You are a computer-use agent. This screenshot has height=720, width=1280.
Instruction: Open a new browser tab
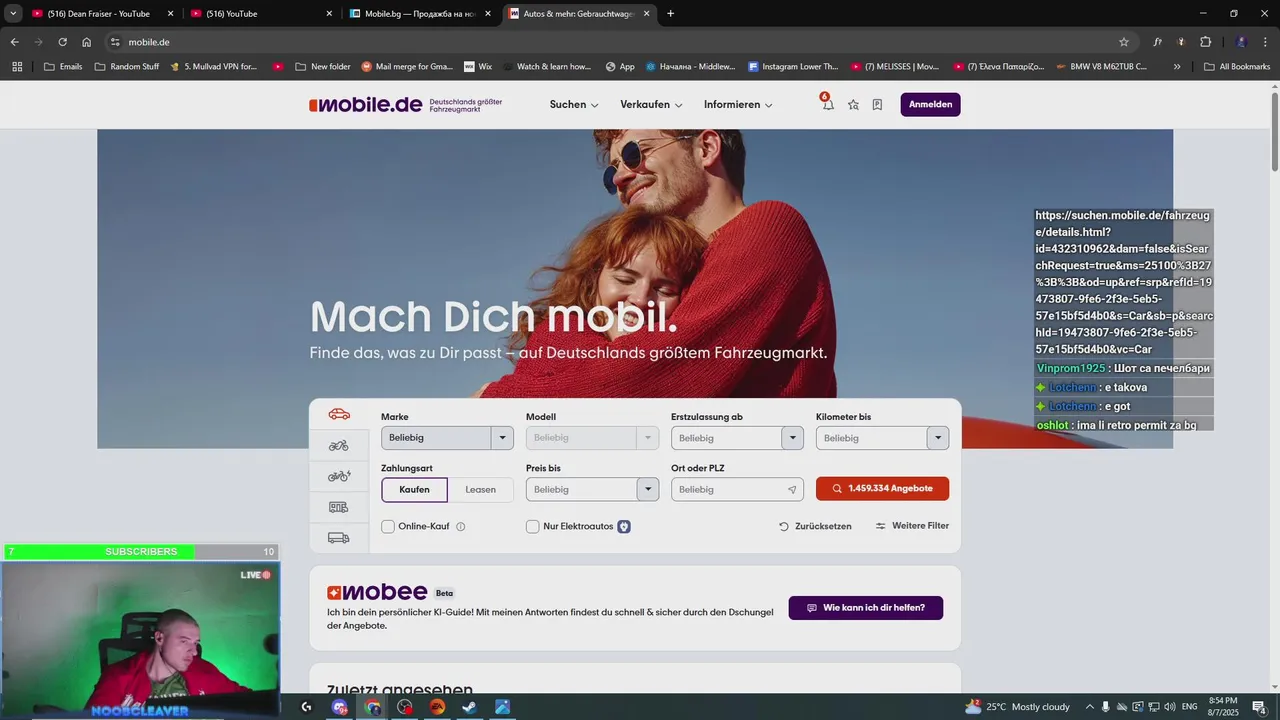tap(670, 14)
